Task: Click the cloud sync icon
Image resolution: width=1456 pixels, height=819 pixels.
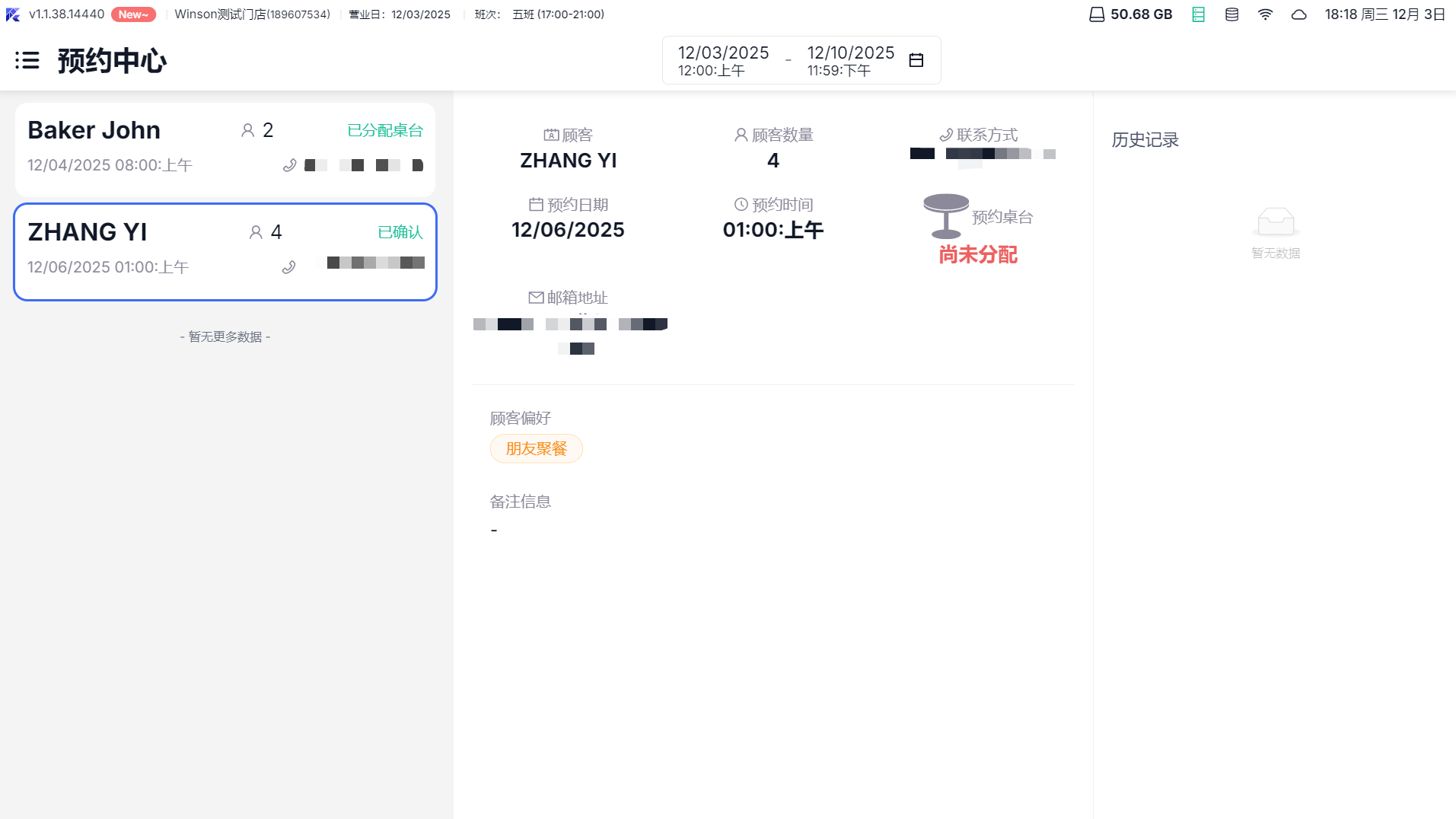Action: click(1298, 14)
